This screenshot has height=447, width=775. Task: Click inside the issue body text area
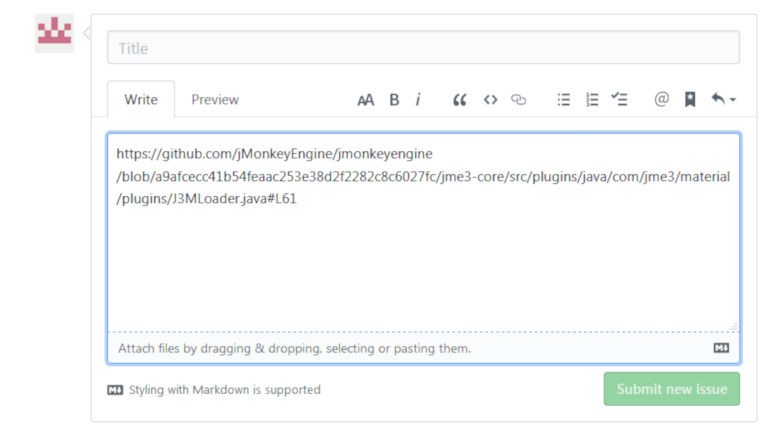pos(423,260)
